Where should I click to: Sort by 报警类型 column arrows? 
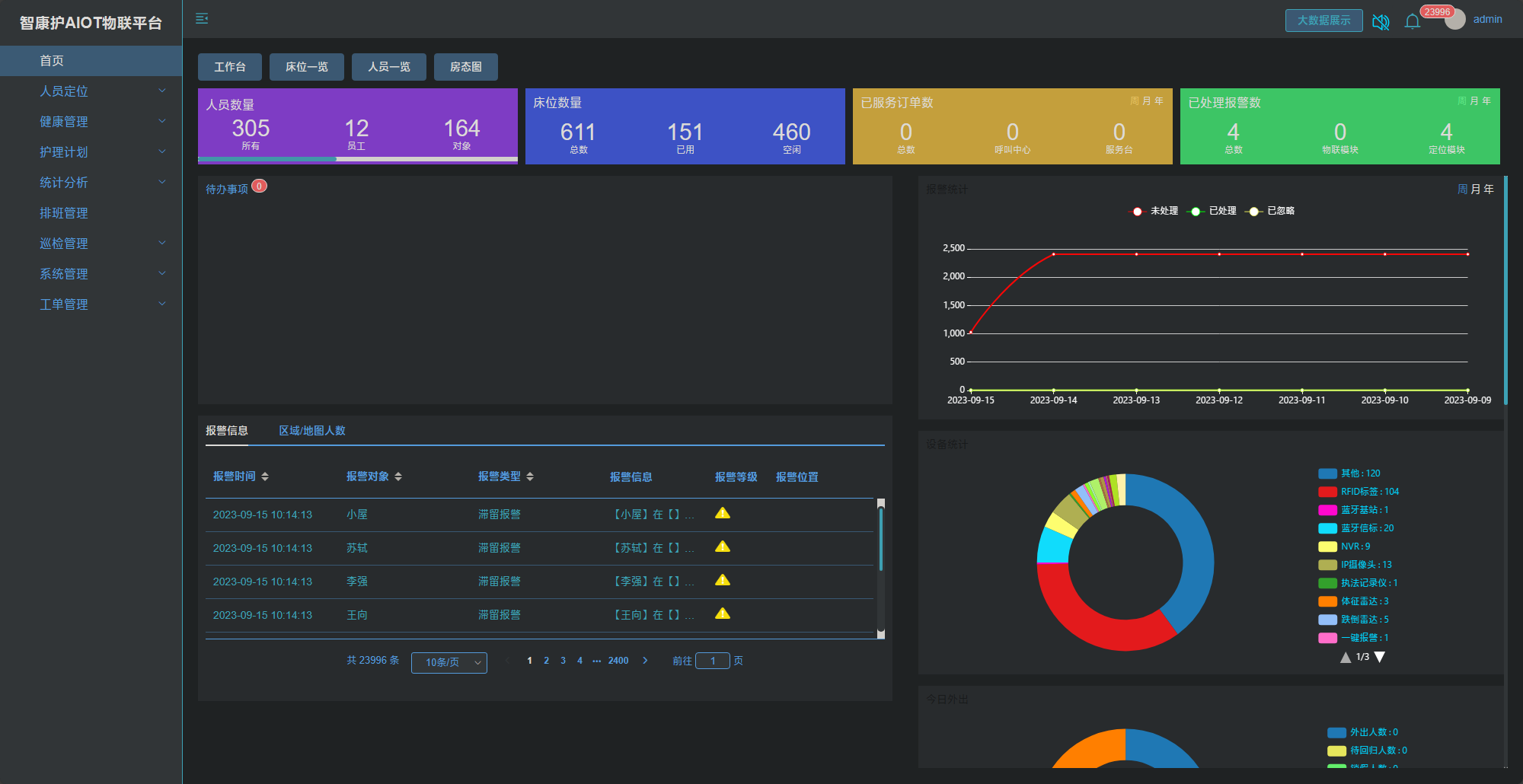pos(530,476)
